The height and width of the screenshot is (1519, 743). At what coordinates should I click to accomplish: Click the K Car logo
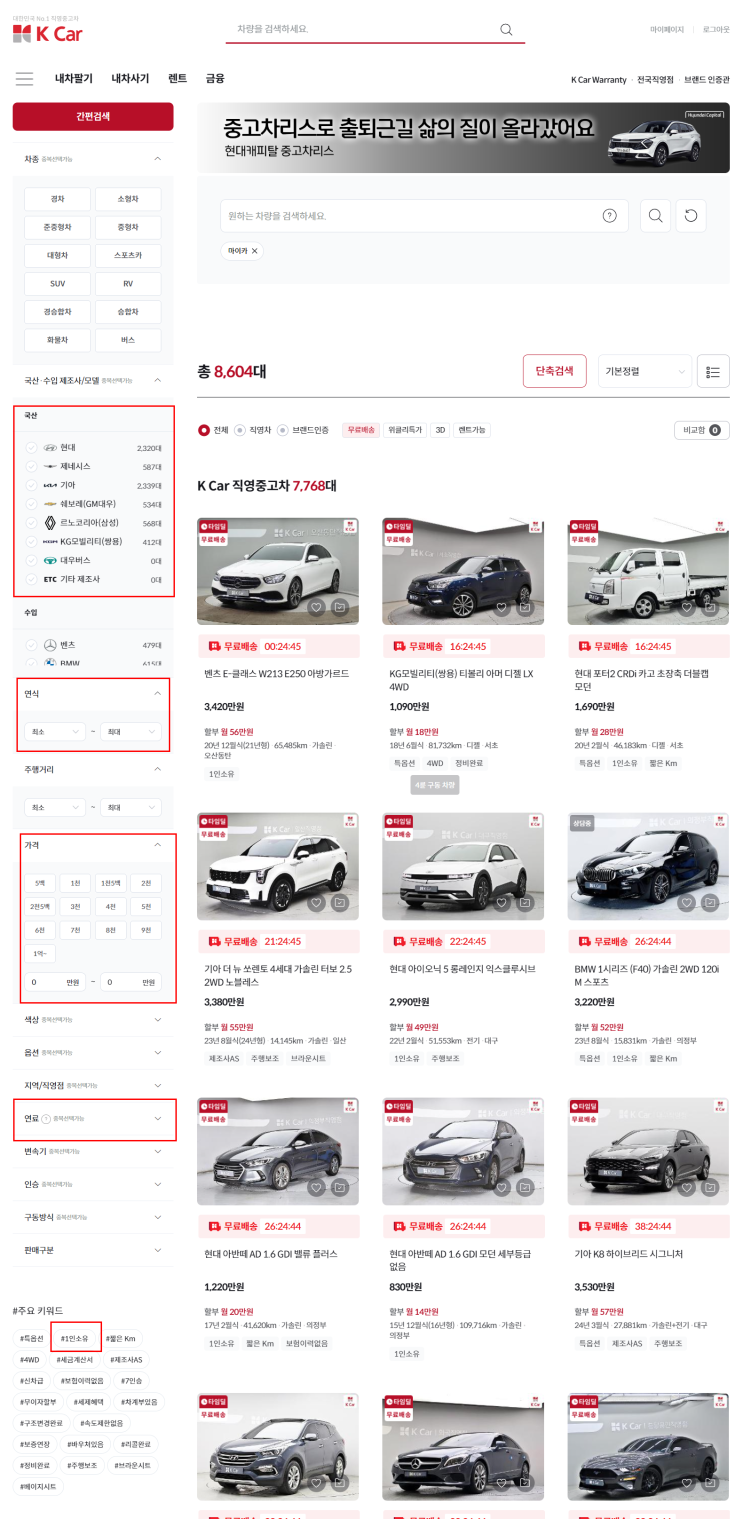(48, 34)
